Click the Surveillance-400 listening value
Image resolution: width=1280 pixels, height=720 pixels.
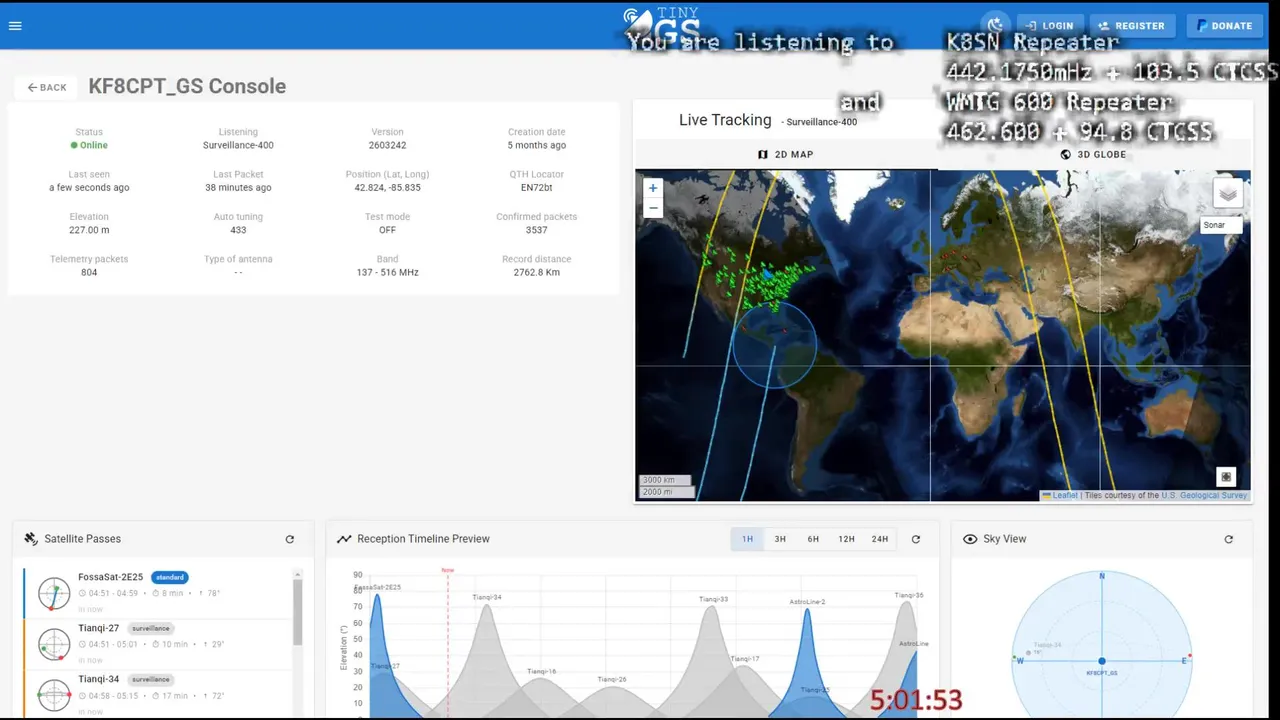pos(238,145)
